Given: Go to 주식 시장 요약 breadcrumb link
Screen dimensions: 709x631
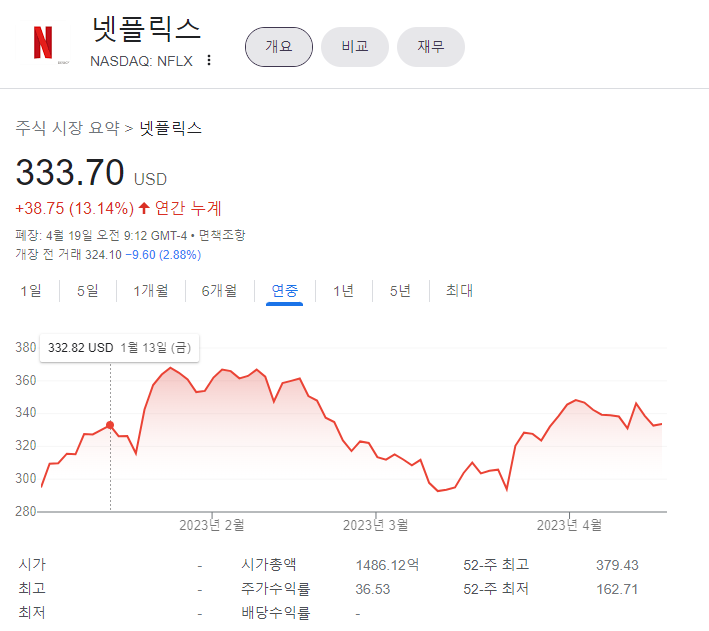Looking at the screenshot, I should (x=67, y=128).
